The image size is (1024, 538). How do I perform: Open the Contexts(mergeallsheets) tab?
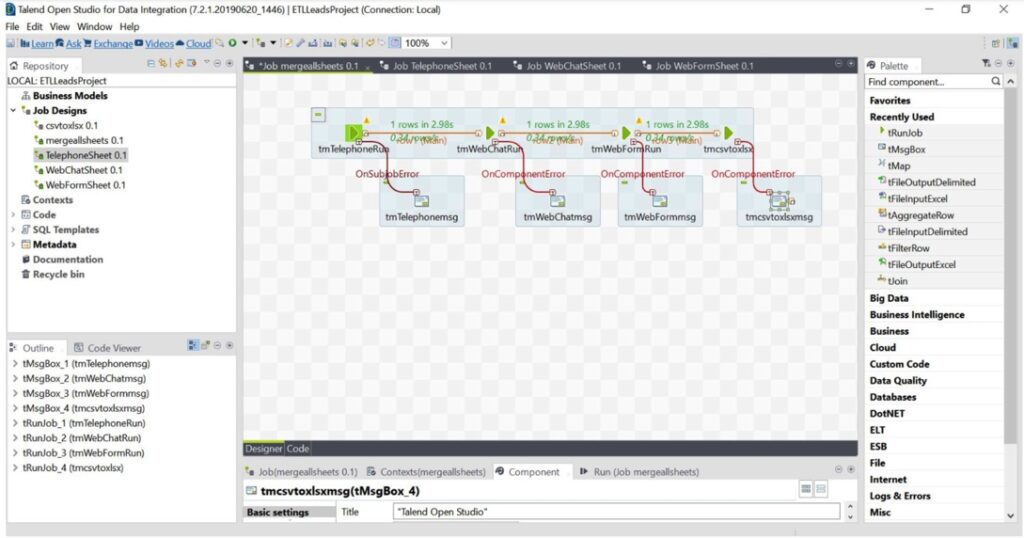click(426, 471)
